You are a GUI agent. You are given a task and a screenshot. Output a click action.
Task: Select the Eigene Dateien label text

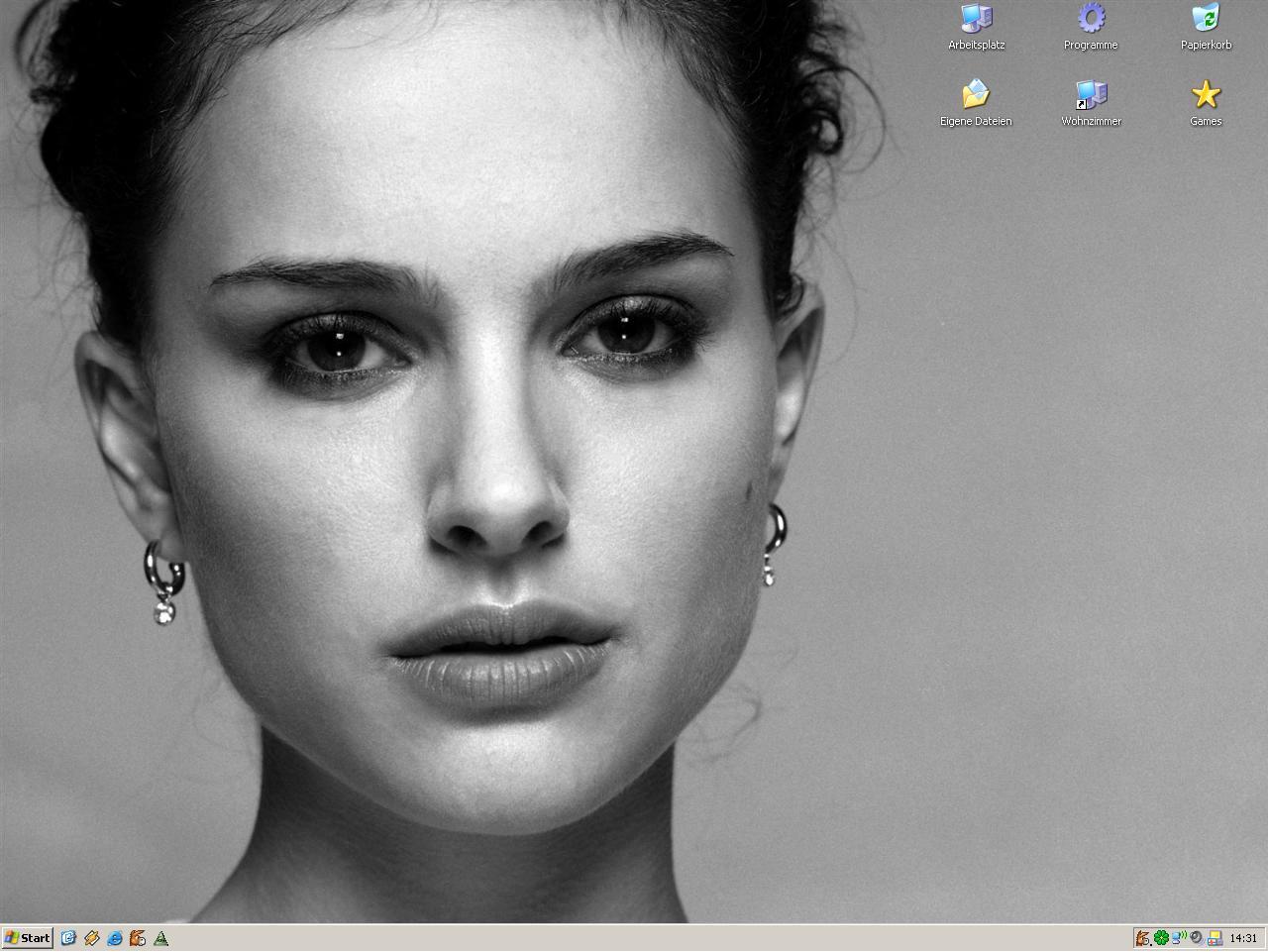pos(976,122)
